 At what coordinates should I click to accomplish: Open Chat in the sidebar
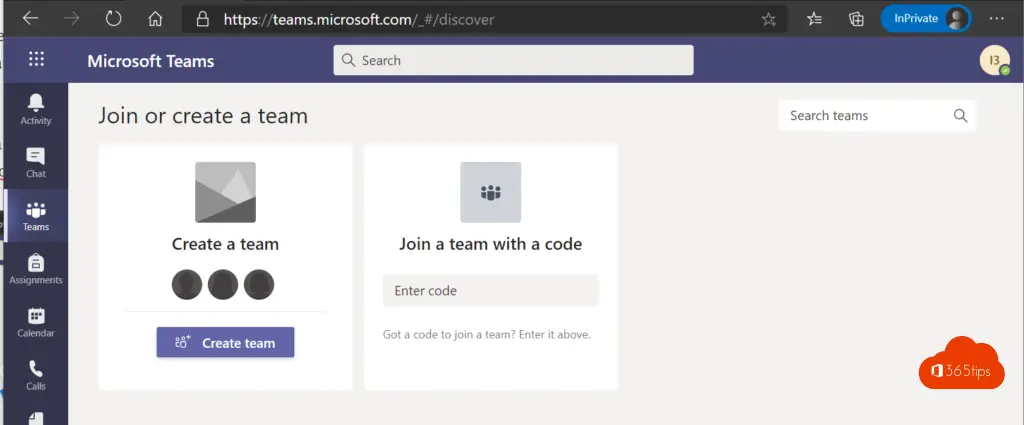click(36, 163)
